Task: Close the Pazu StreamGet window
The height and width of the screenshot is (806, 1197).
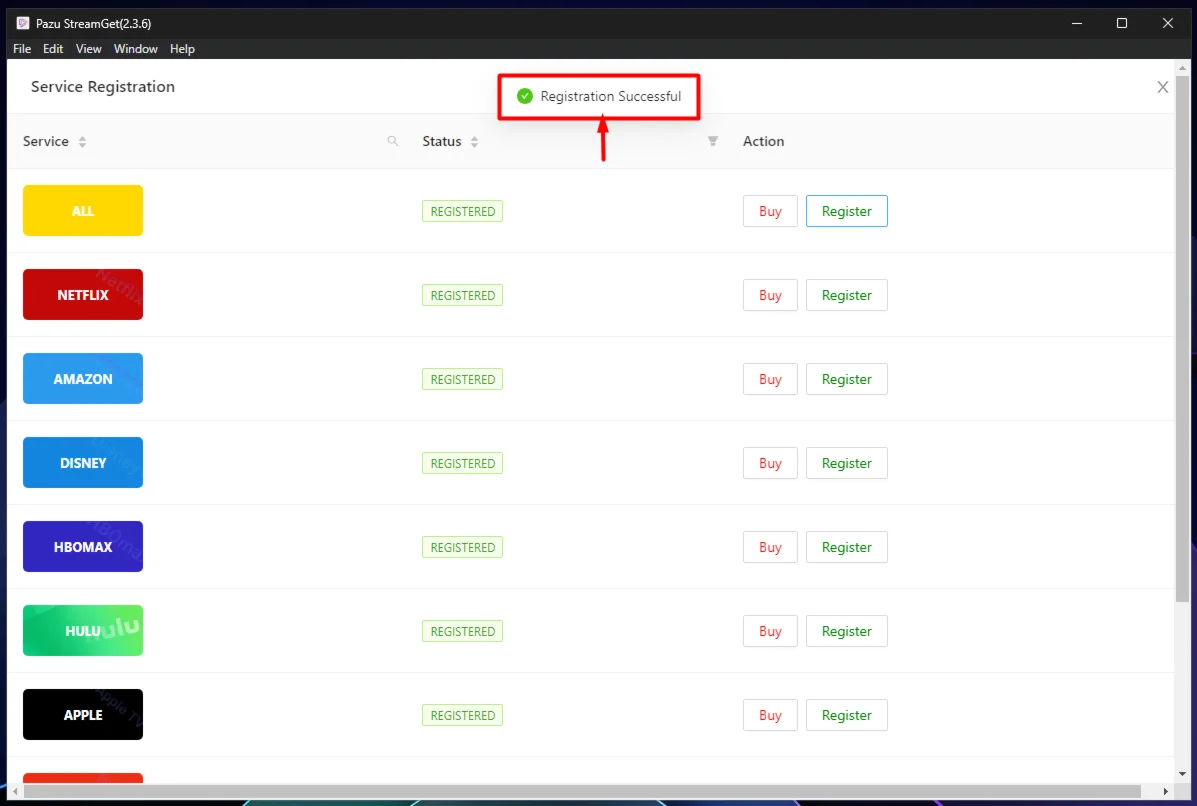Action: click(1168, 23)
